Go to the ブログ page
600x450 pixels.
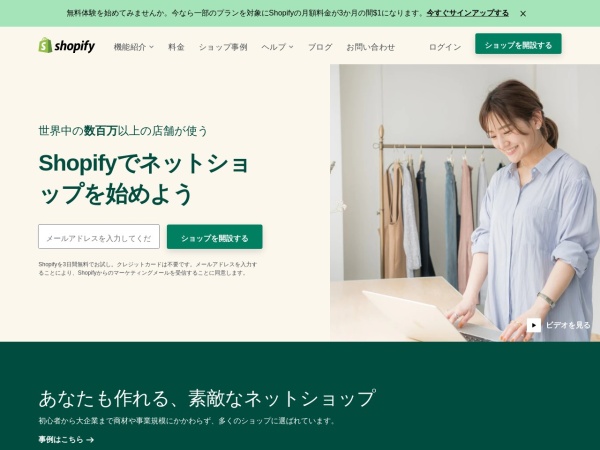(x=320, y=47)
